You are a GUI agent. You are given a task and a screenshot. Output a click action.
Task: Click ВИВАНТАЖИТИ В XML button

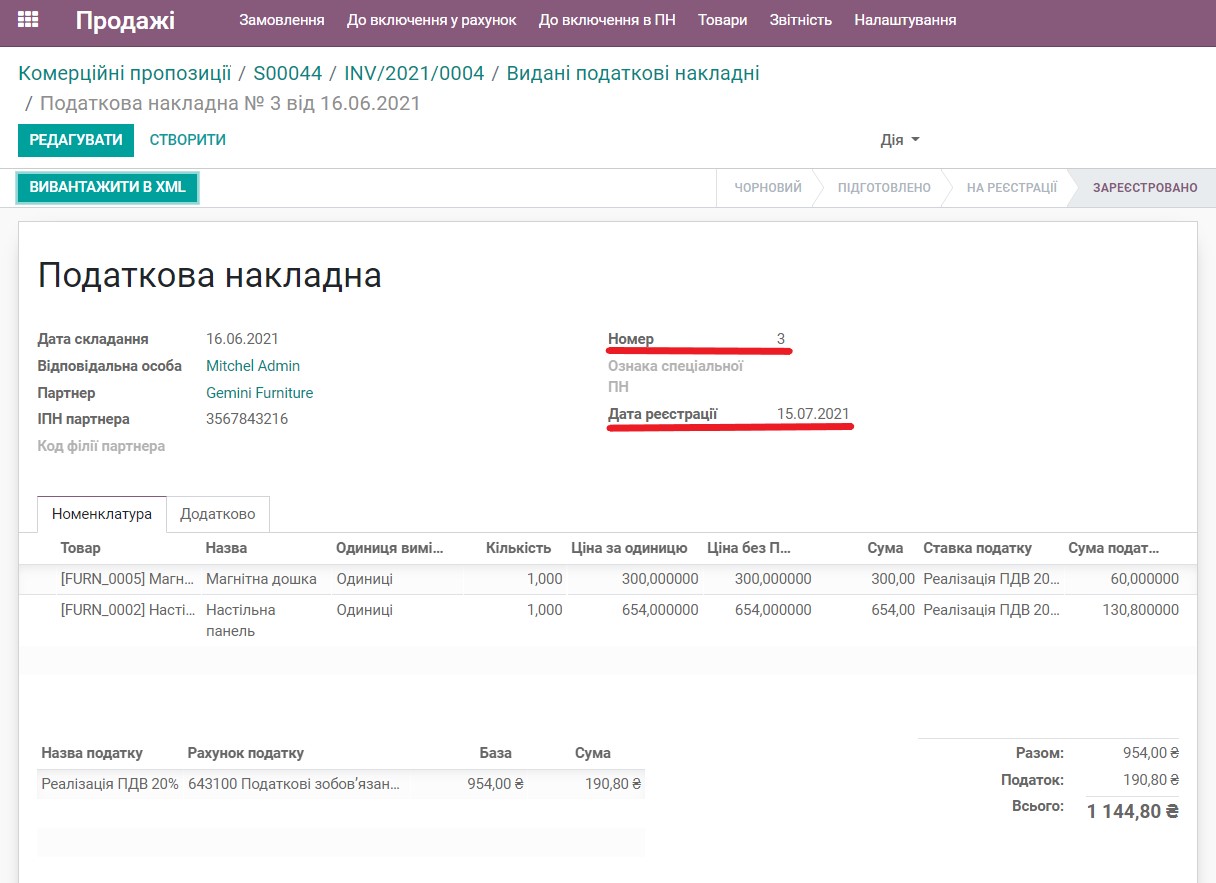coord(107,187)
